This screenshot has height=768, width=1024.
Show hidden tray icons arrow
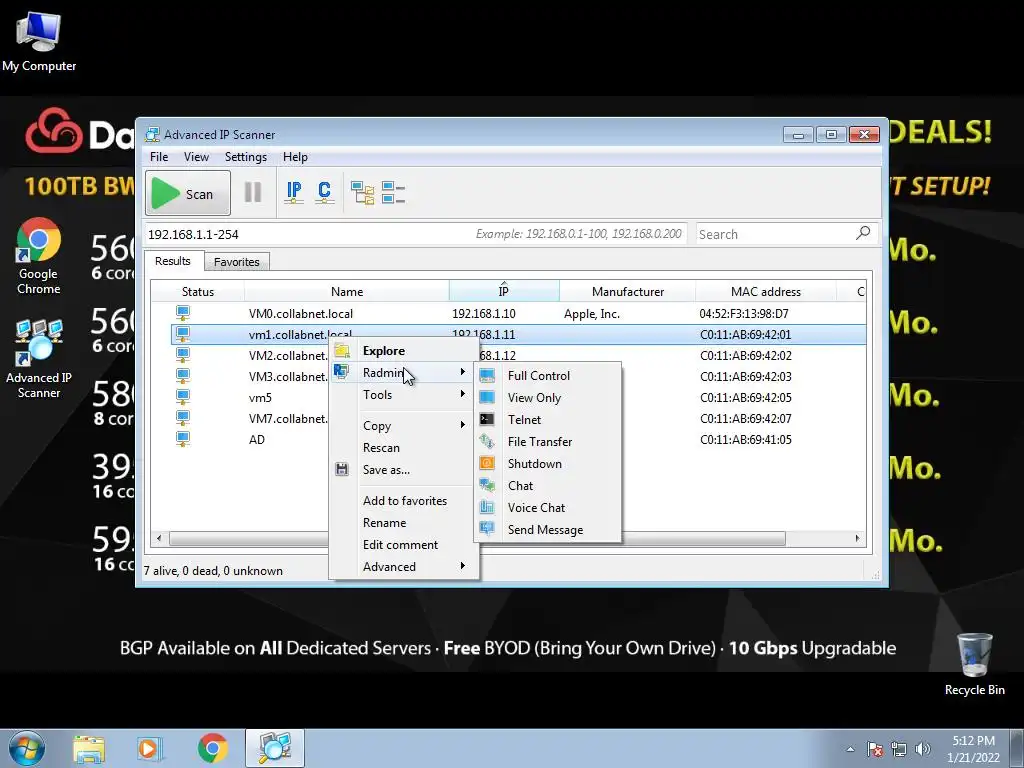(x=850, y=749)
